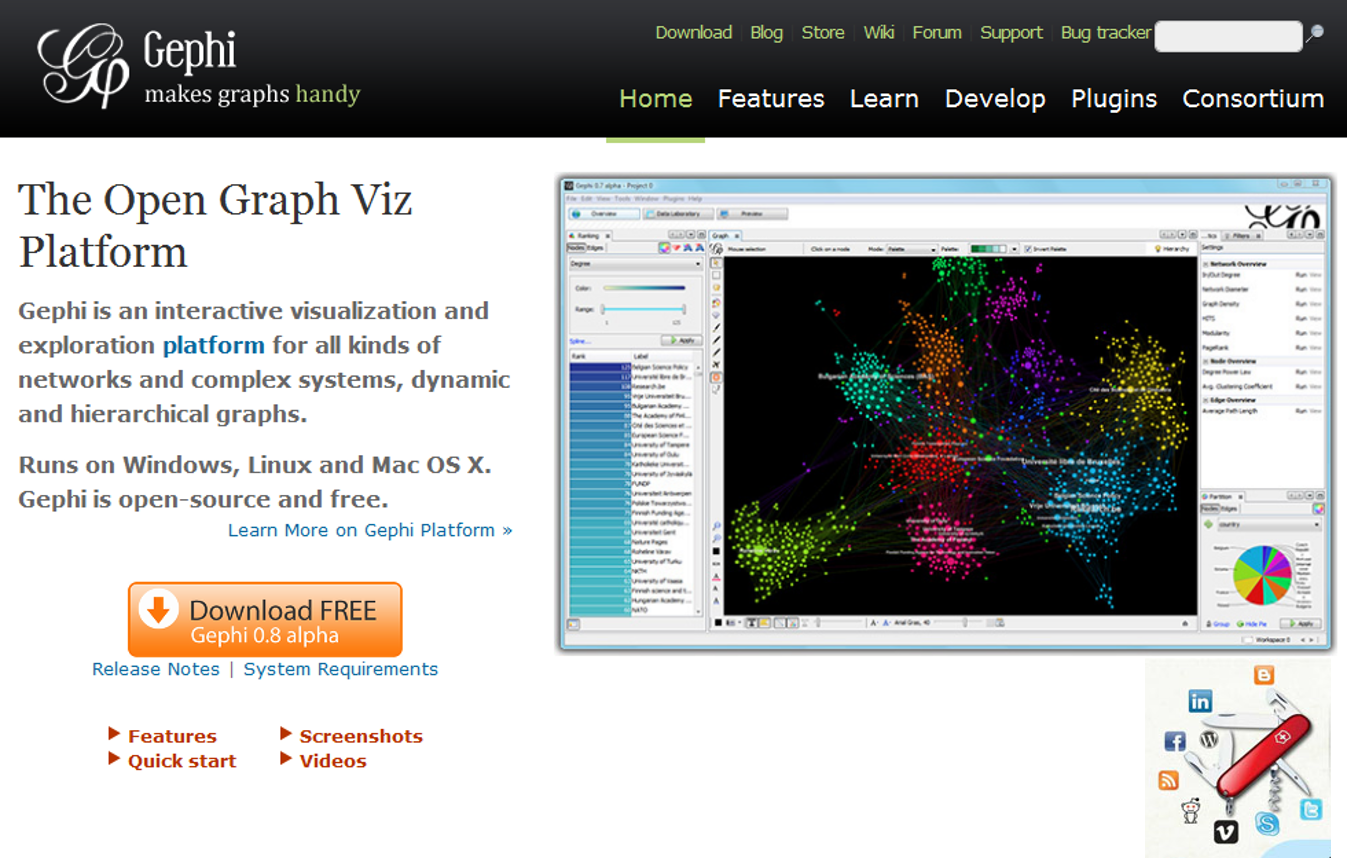Open the Quick start link
The image size is (1347, 858).
click(x=182, y=761)
